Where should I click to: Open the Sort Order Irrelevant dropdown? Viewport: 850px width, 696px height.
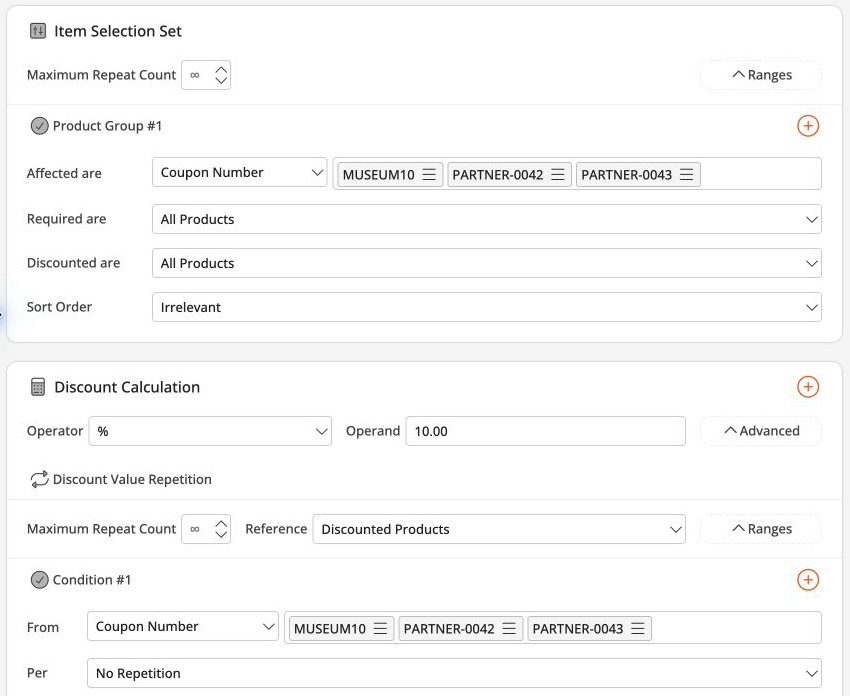487,307
